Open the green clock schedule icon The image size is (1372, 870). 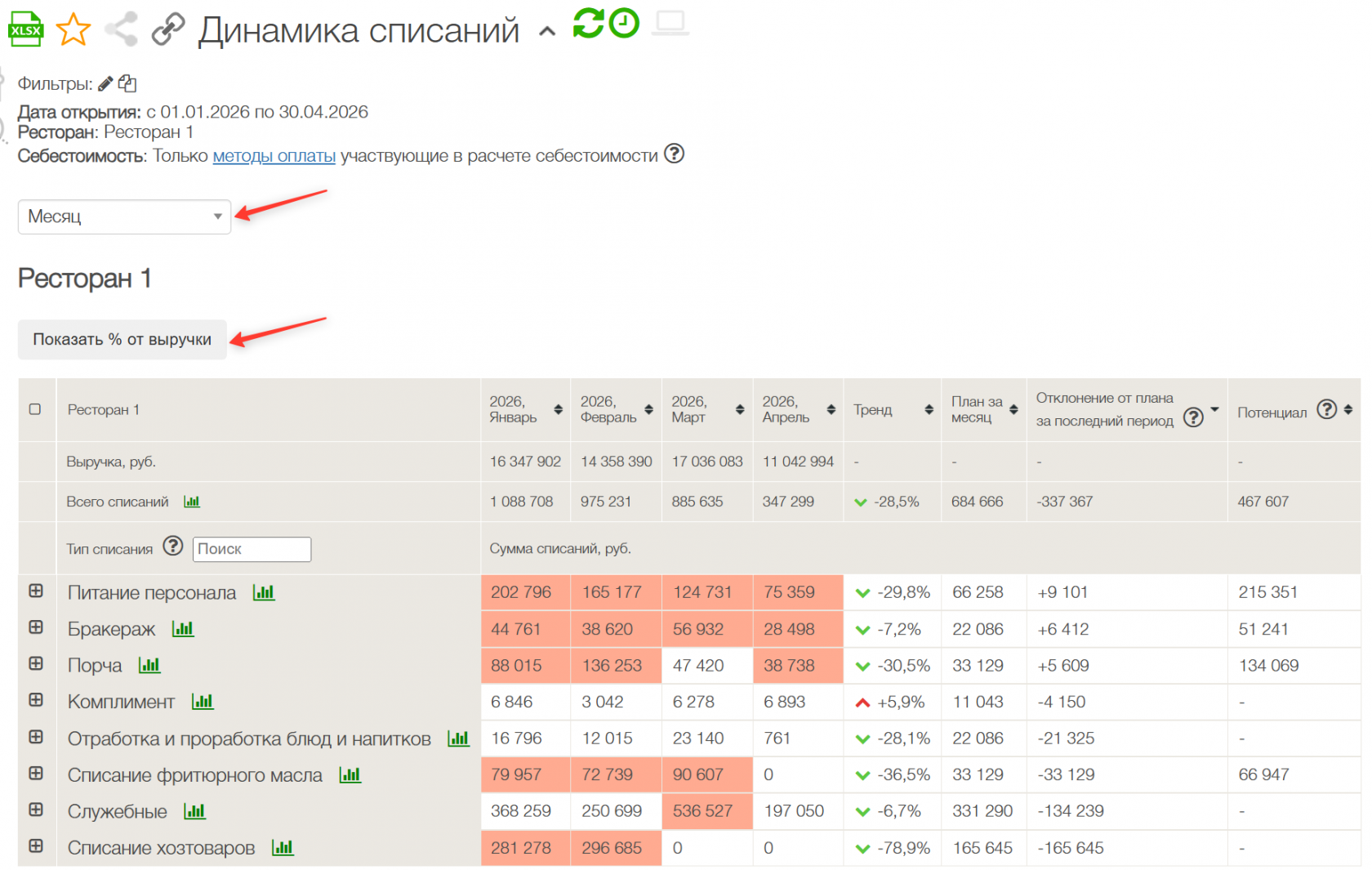[x=624, y=23]
